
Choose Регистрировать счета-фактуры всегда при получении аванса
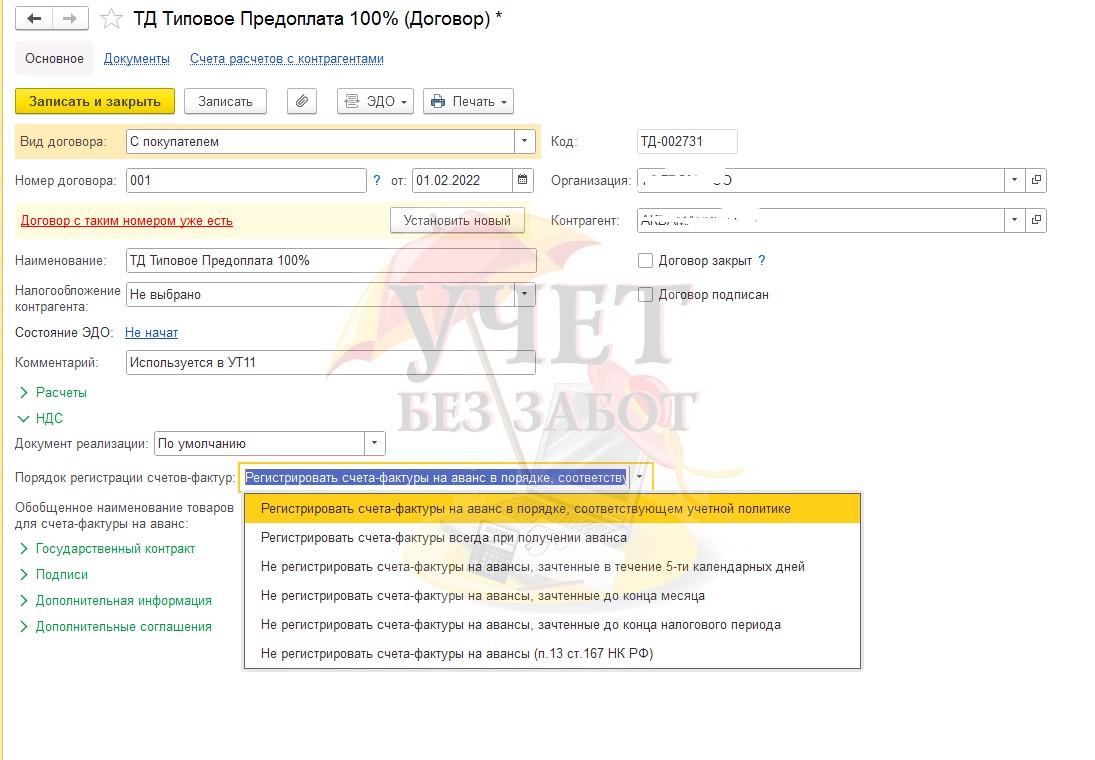[x=552, y=538]
